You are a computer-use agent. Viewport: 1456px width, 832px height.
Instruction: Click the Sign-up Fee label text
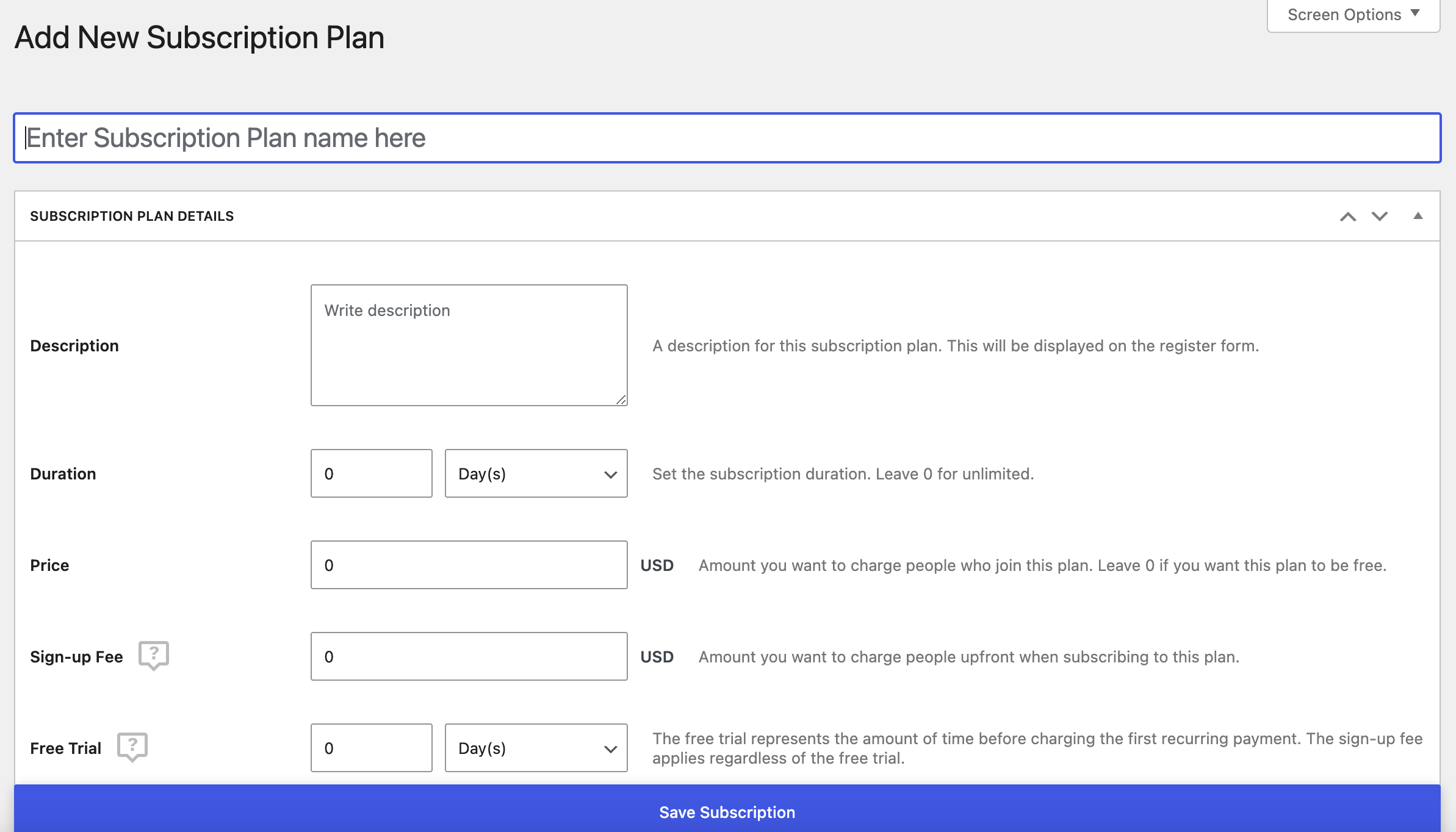(76, 657)
